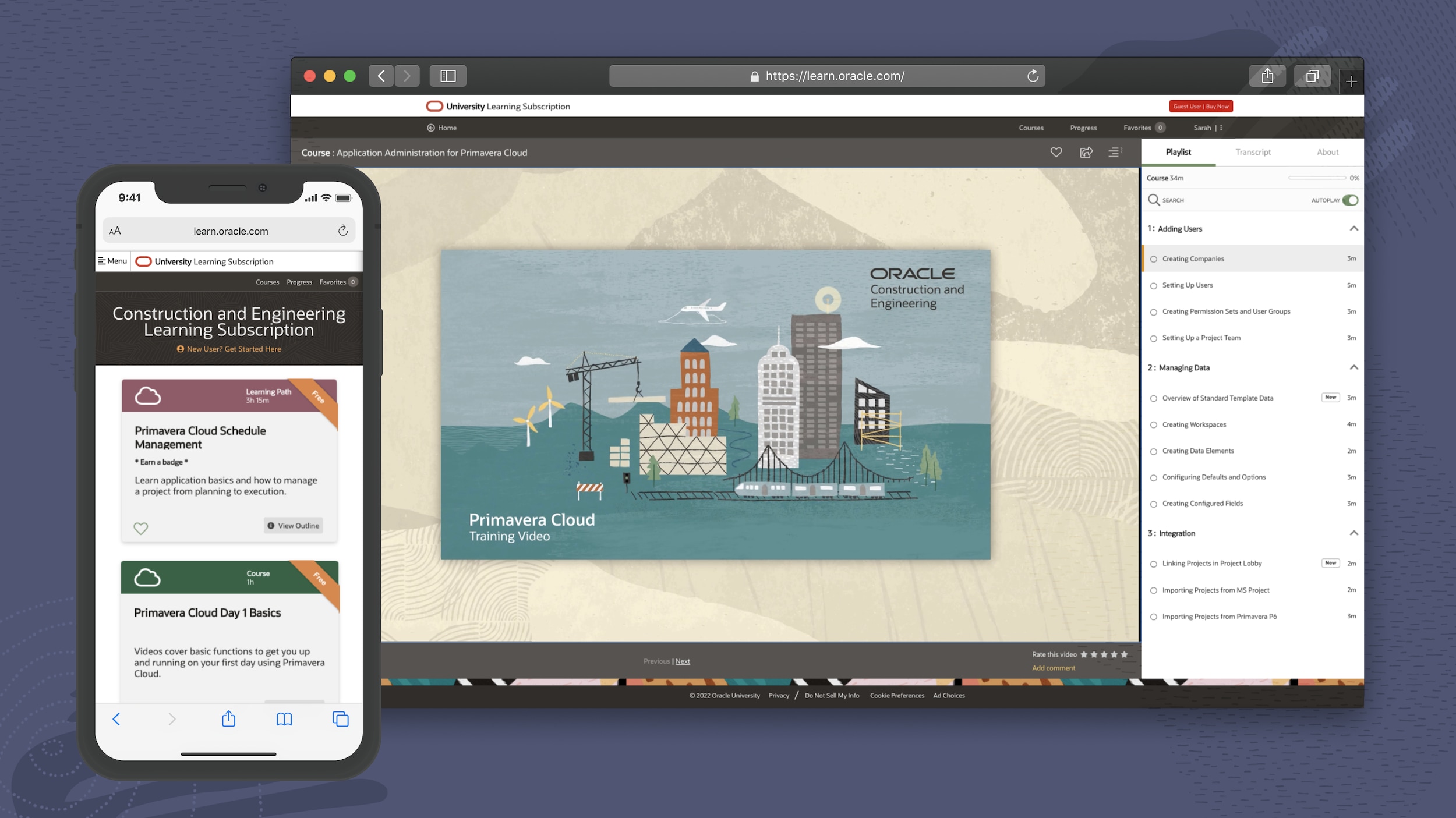Click the Guest User Buy Now button
Screen dimensions: 1456x818
1201,107
